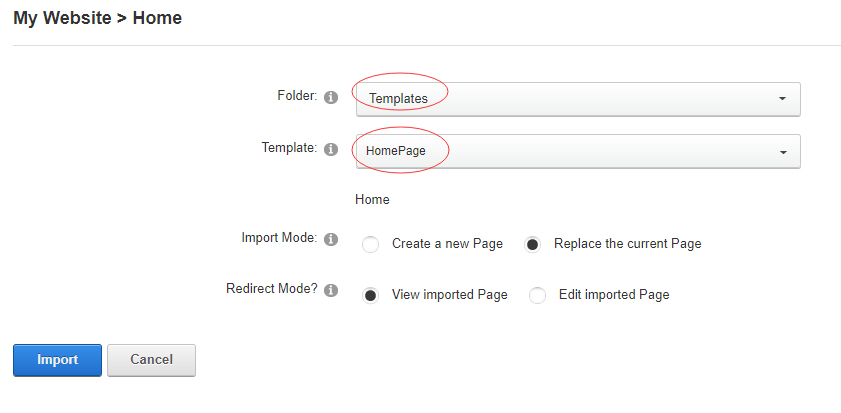Click the Template help info icon

point(332,149)
